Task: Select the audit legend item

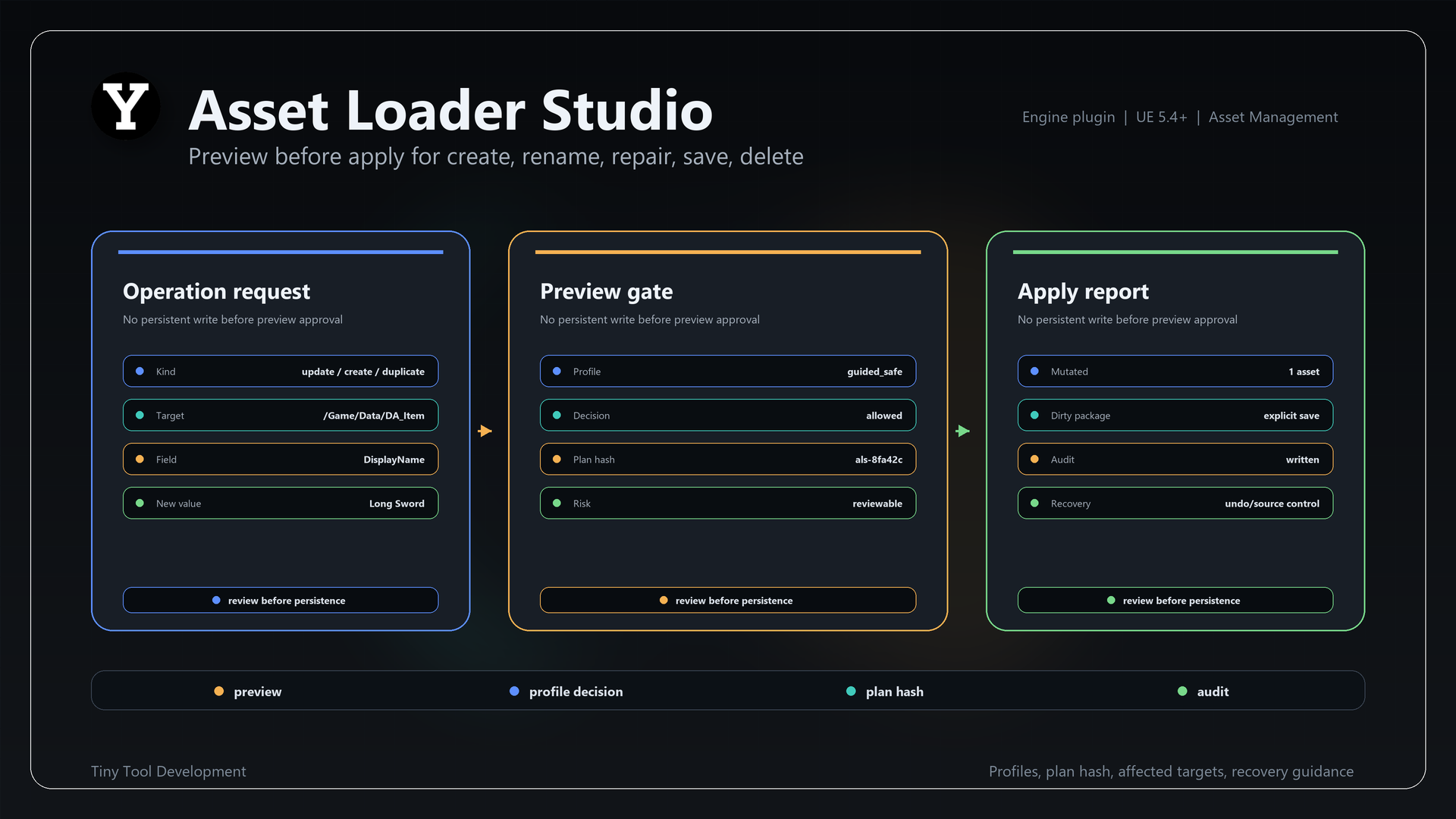Action: pyautogui.click(x=1203, y=692)
